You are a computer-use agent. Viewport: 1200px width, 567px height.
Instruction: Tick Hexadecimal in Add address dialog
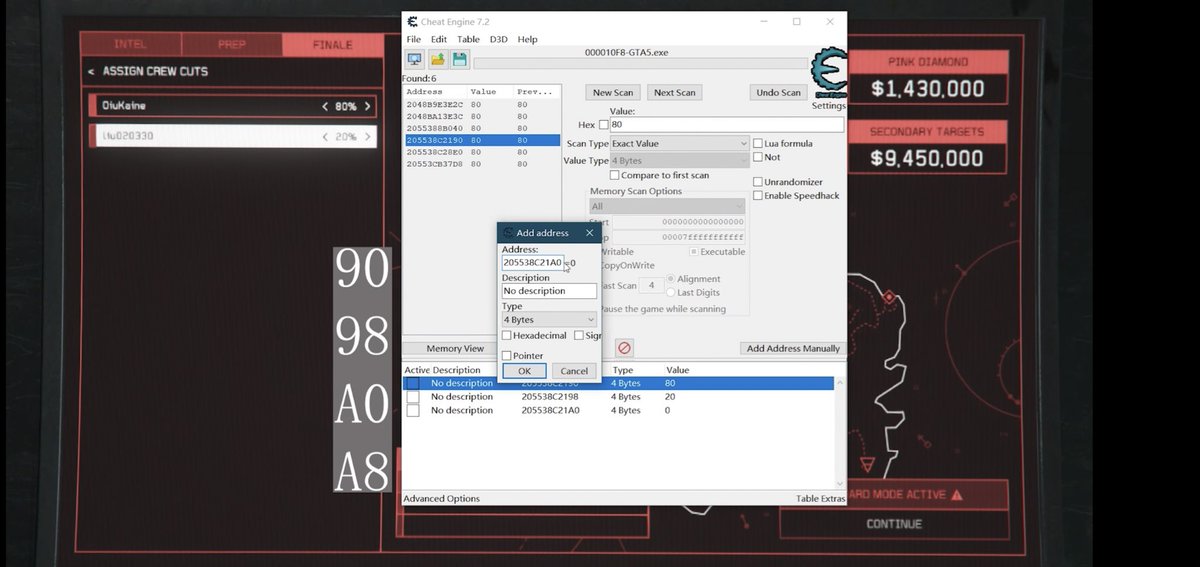[507, 336]
